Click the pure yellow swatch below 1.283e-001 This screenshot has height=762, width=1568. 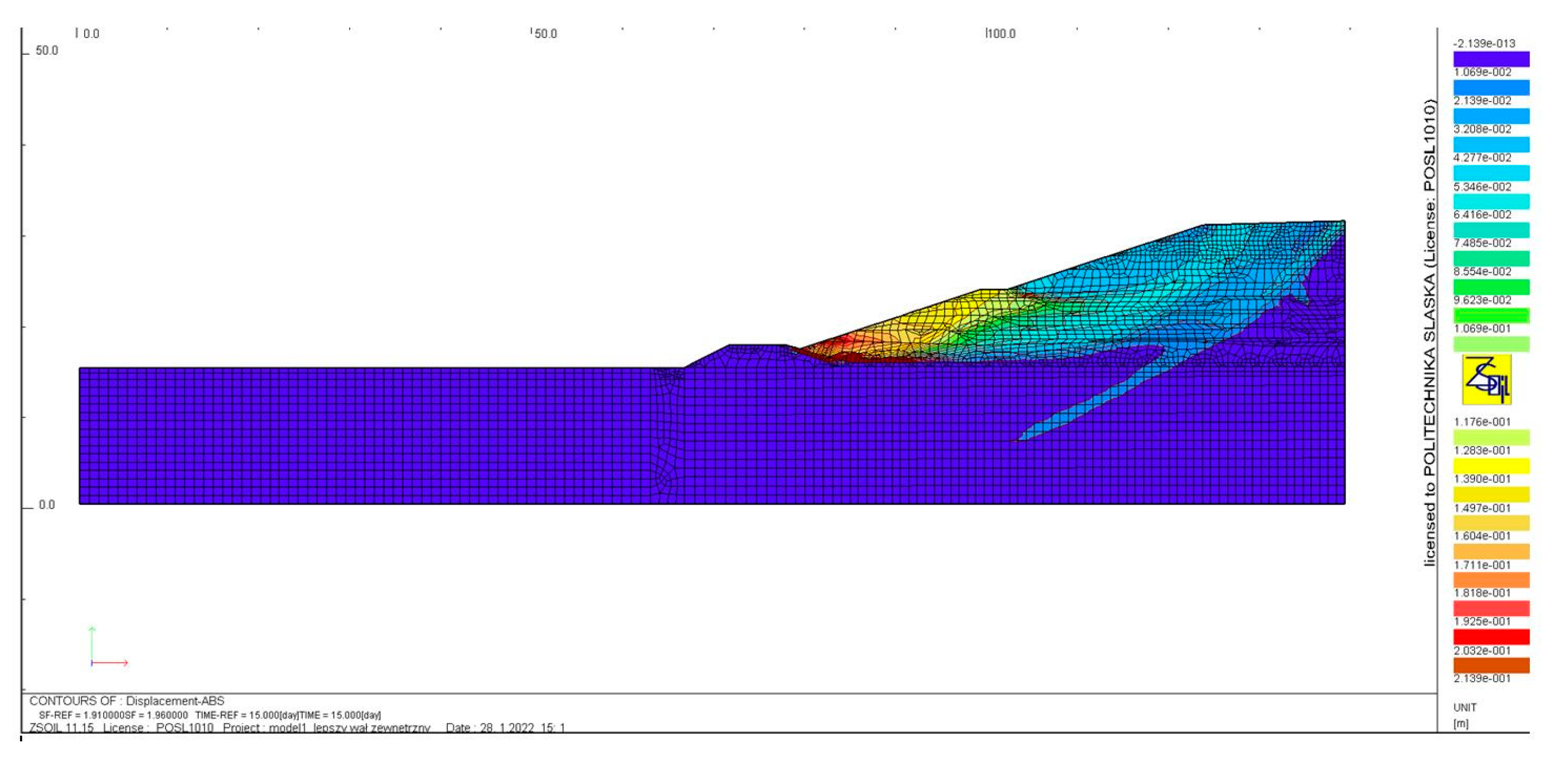click(1491, 466)
